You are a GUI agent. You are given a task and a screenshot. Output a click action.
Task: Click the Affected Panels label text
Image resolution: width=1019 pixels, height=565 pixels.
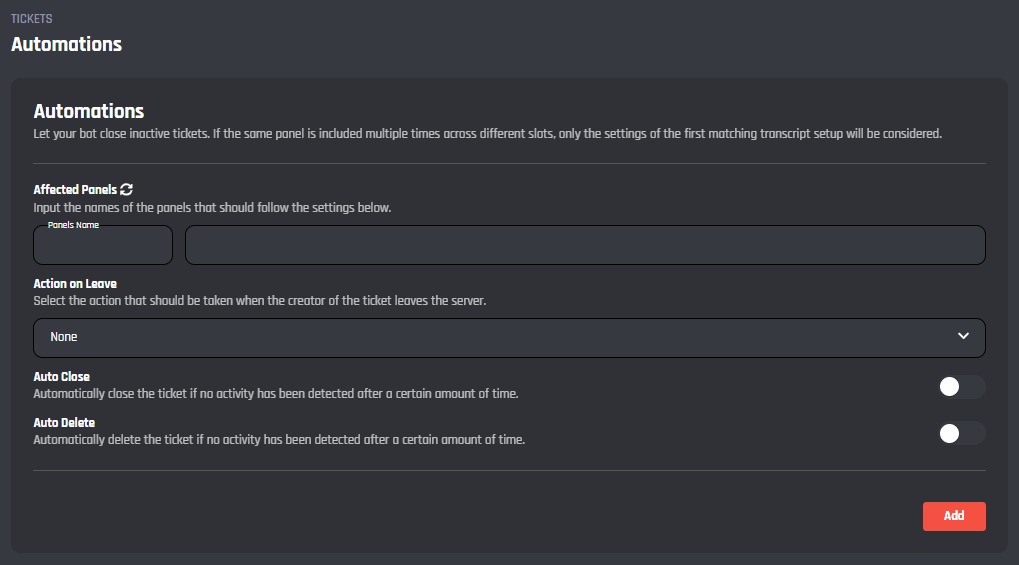click(x=75, y=189)
